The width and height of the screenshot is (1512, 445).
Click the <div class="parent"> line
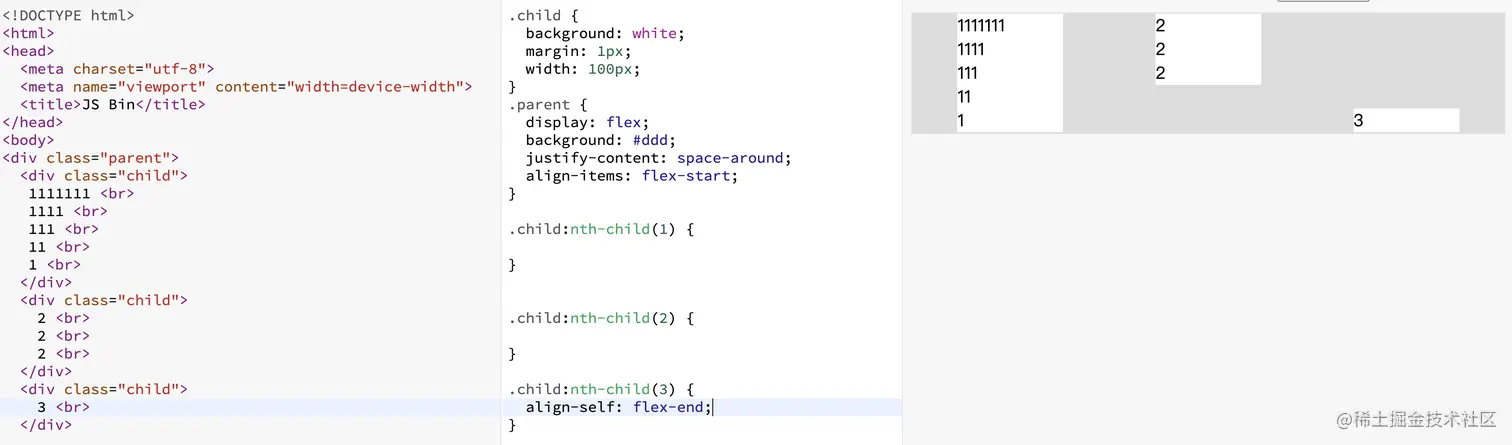tap(90, 158)
